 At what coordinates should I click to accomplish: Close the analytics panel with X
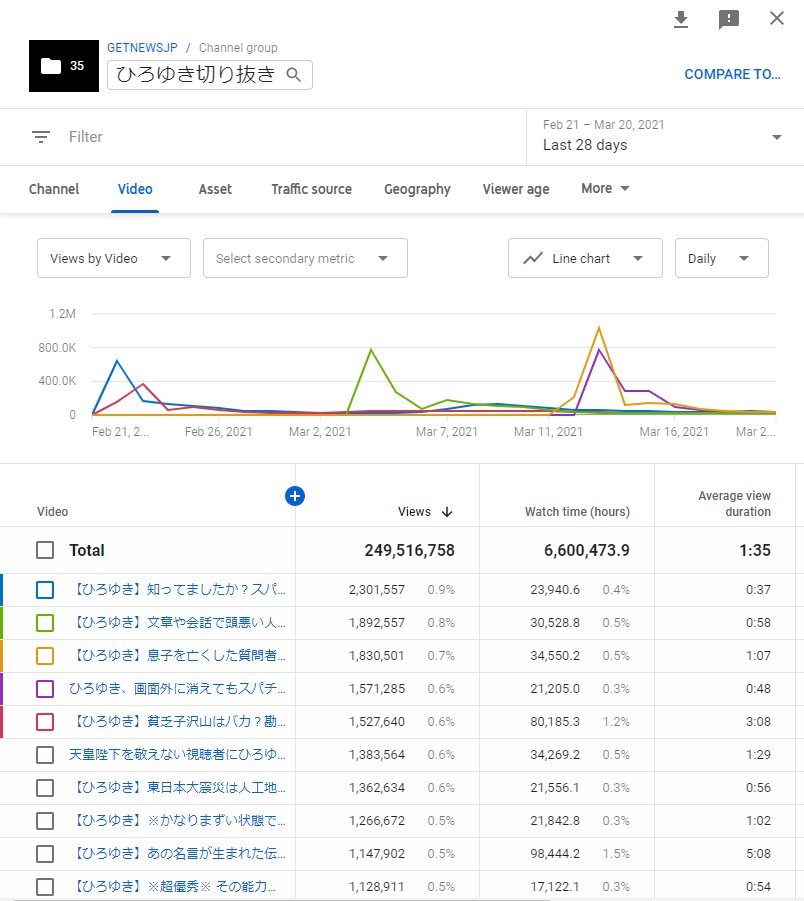point(776,18)
